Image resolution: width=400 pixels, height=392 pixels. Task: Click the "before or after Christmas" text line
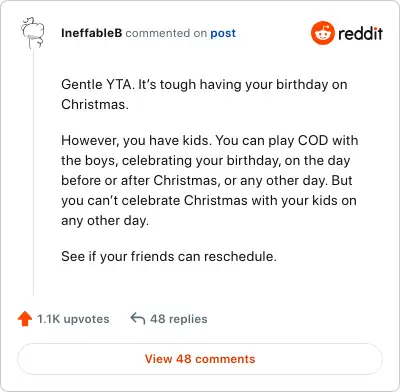pos(207,180)
